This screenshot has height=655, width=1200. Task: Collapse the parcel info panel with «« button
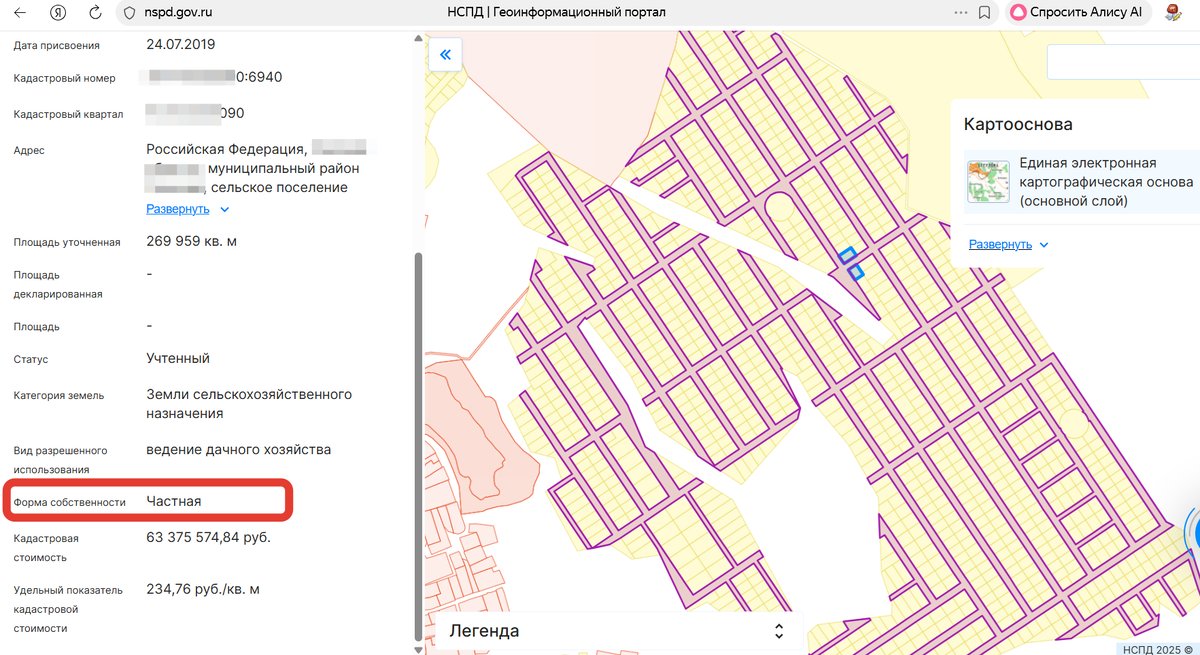pos(446,54)
